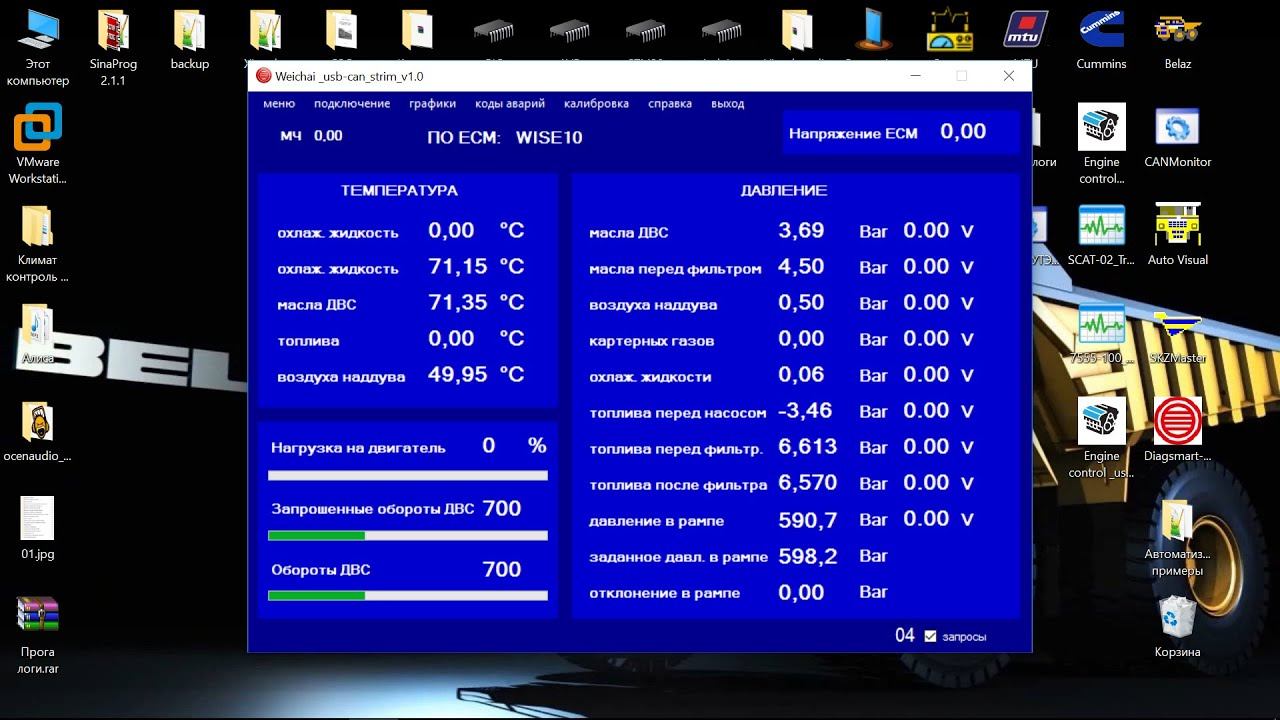Open the коды аварий menu
Viewport: 1280px width, 720px height.
click(510, 104)
